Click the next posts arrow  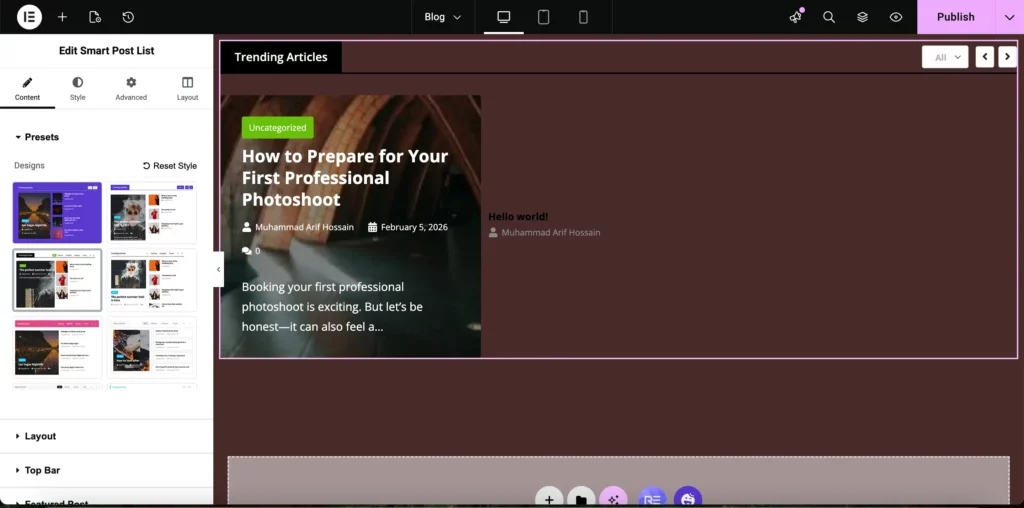[1007, 57]
